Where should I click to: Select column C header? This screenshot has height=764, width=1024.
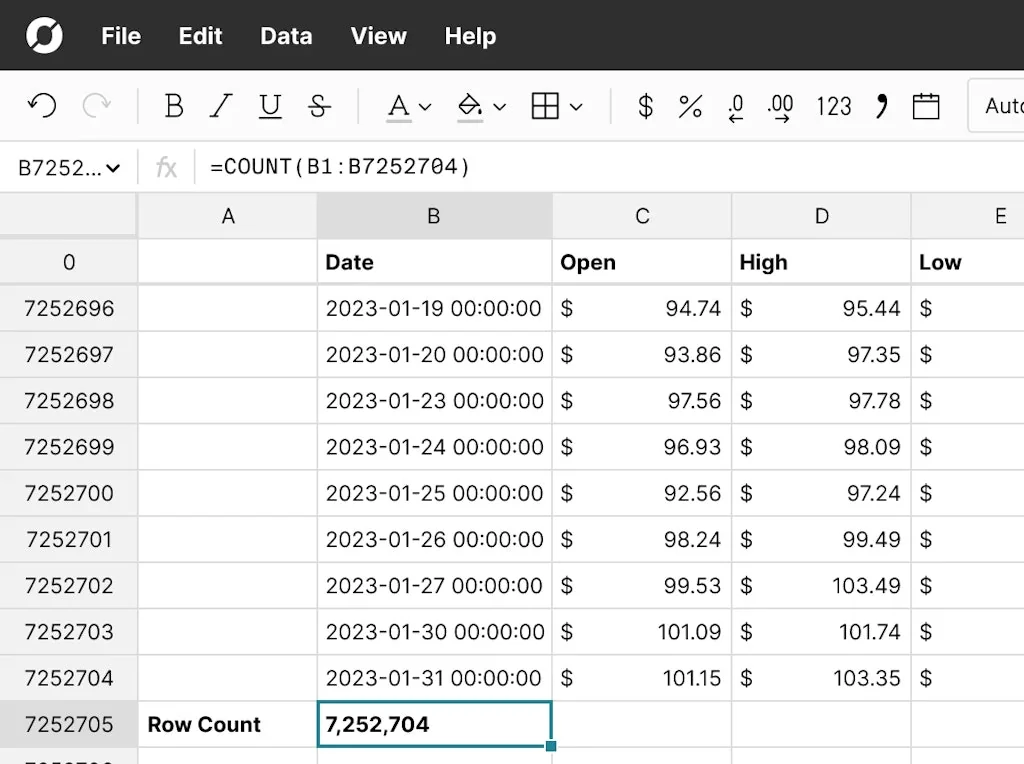[x=642, y=216]
